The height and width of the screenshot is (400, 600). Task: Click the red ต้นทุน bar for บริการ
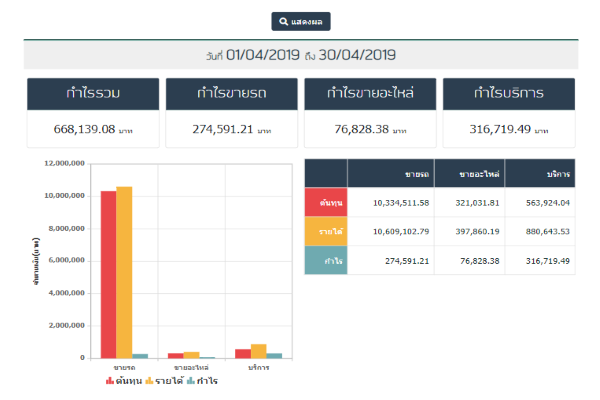point(243,353)
